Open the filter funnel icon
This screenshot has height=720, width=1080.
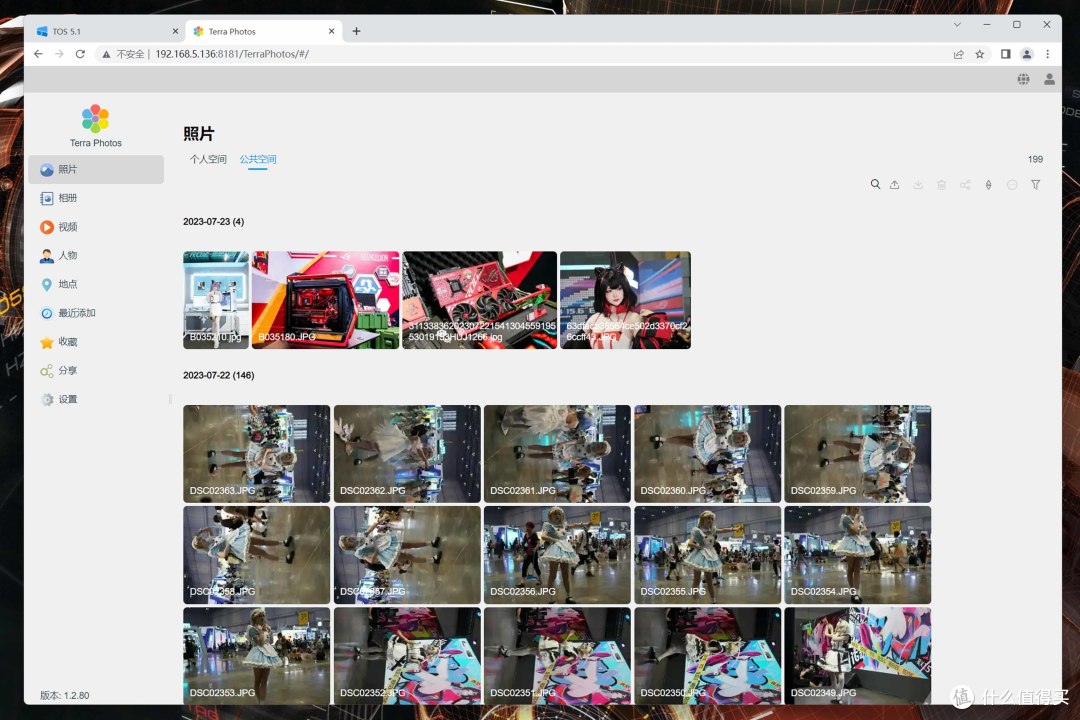[1035, 185]
